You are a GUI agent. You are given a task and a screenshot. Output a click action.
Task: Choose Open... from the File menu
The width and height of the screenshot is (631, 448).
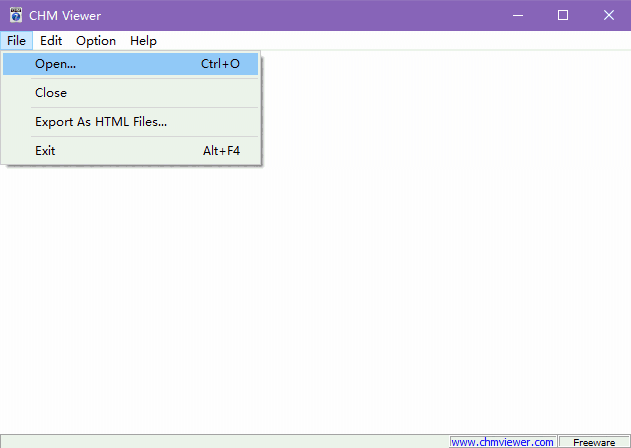130,64
